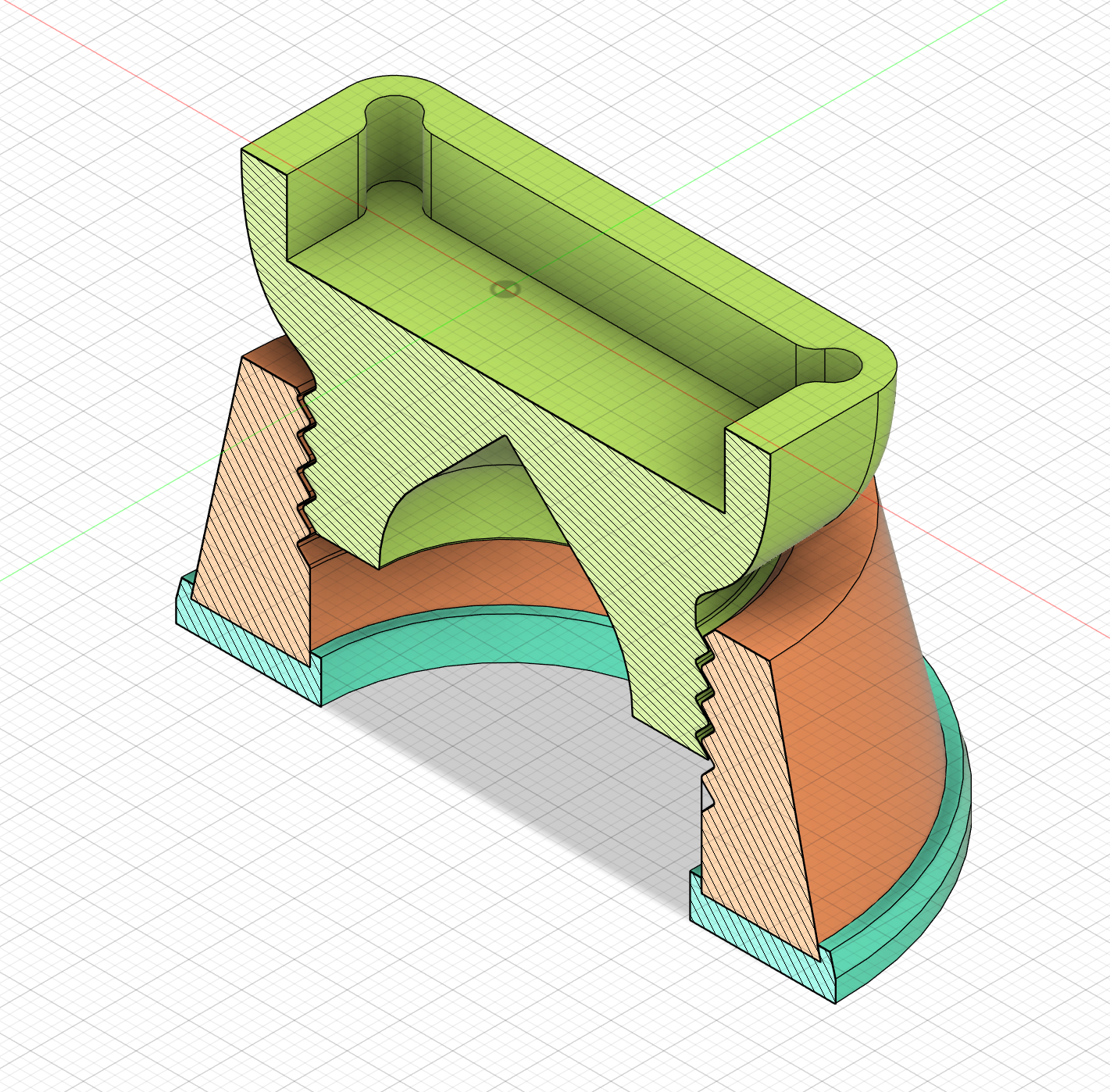The height and width of the screenshot is (1092, 1110).
Task: Select the origin point marker inside the green pocket
Action: point(505,289)
